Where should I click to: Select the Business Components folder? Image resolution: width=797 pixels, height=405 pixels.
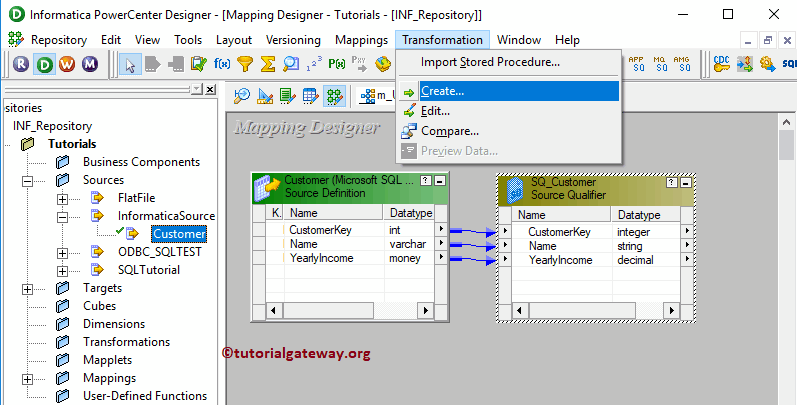click(141, 162)
